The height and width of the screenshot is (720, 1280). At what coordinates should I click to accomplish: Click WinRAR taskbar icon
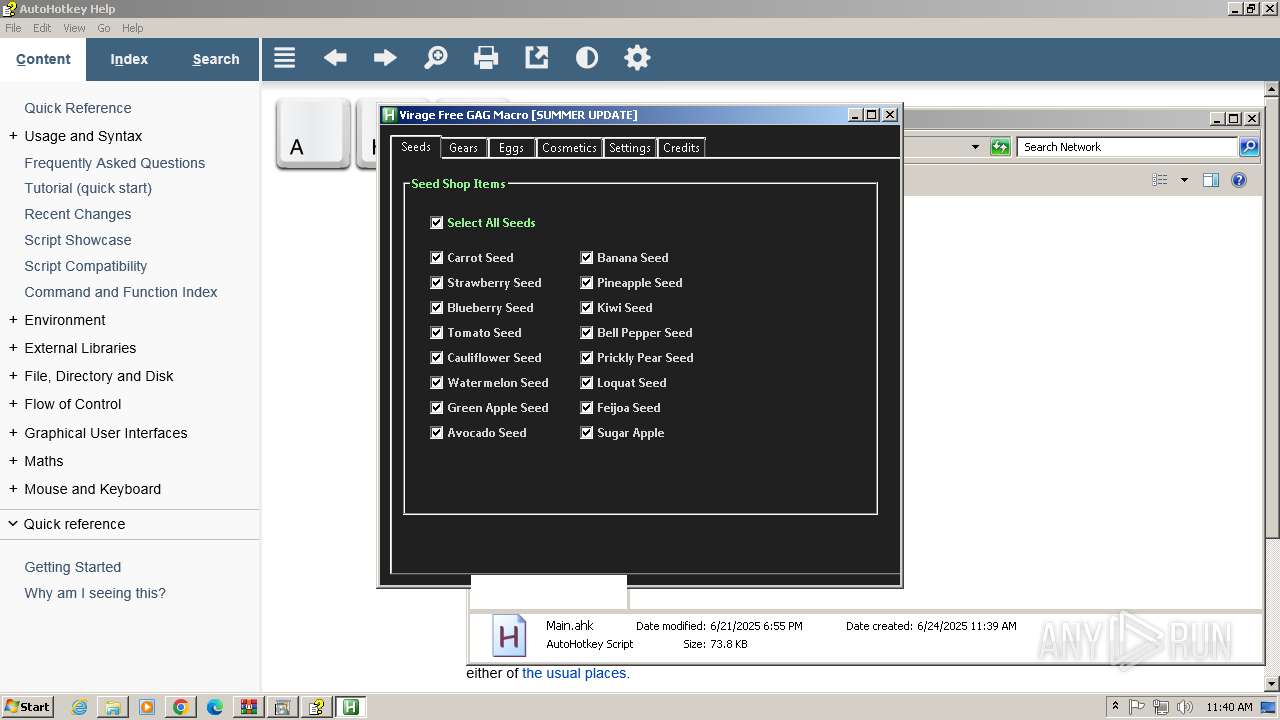pos(248,707)
